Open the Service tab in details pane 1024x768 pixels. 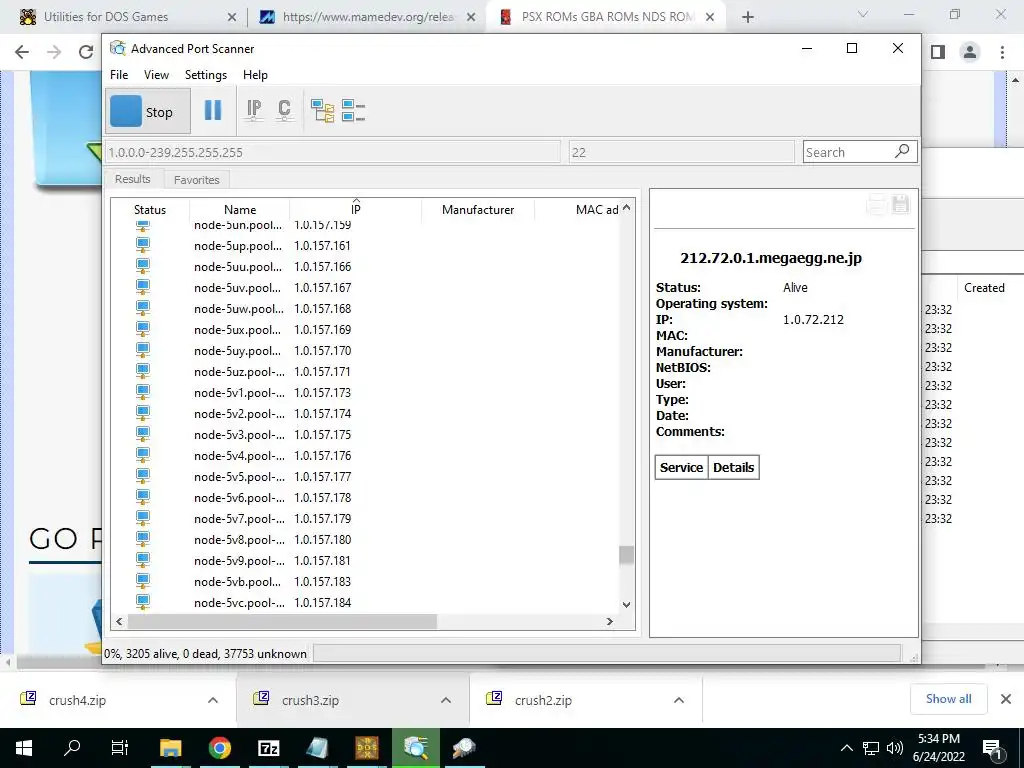[681, 468]
